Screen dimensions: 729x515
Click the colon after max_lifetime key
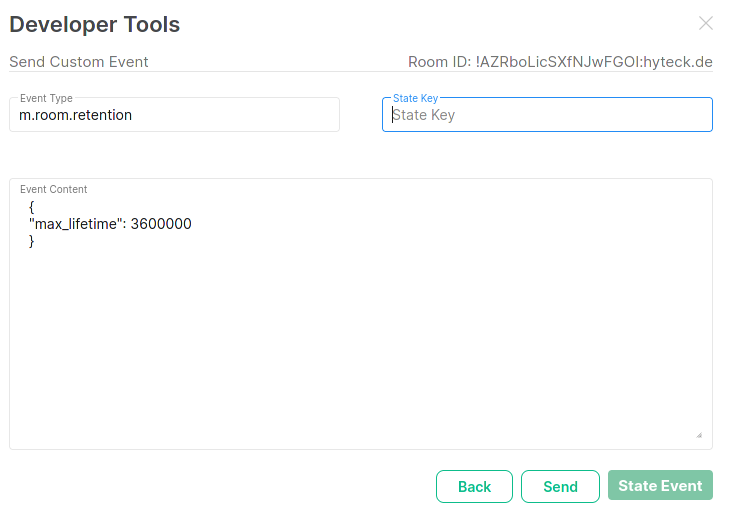click(124, 224)
